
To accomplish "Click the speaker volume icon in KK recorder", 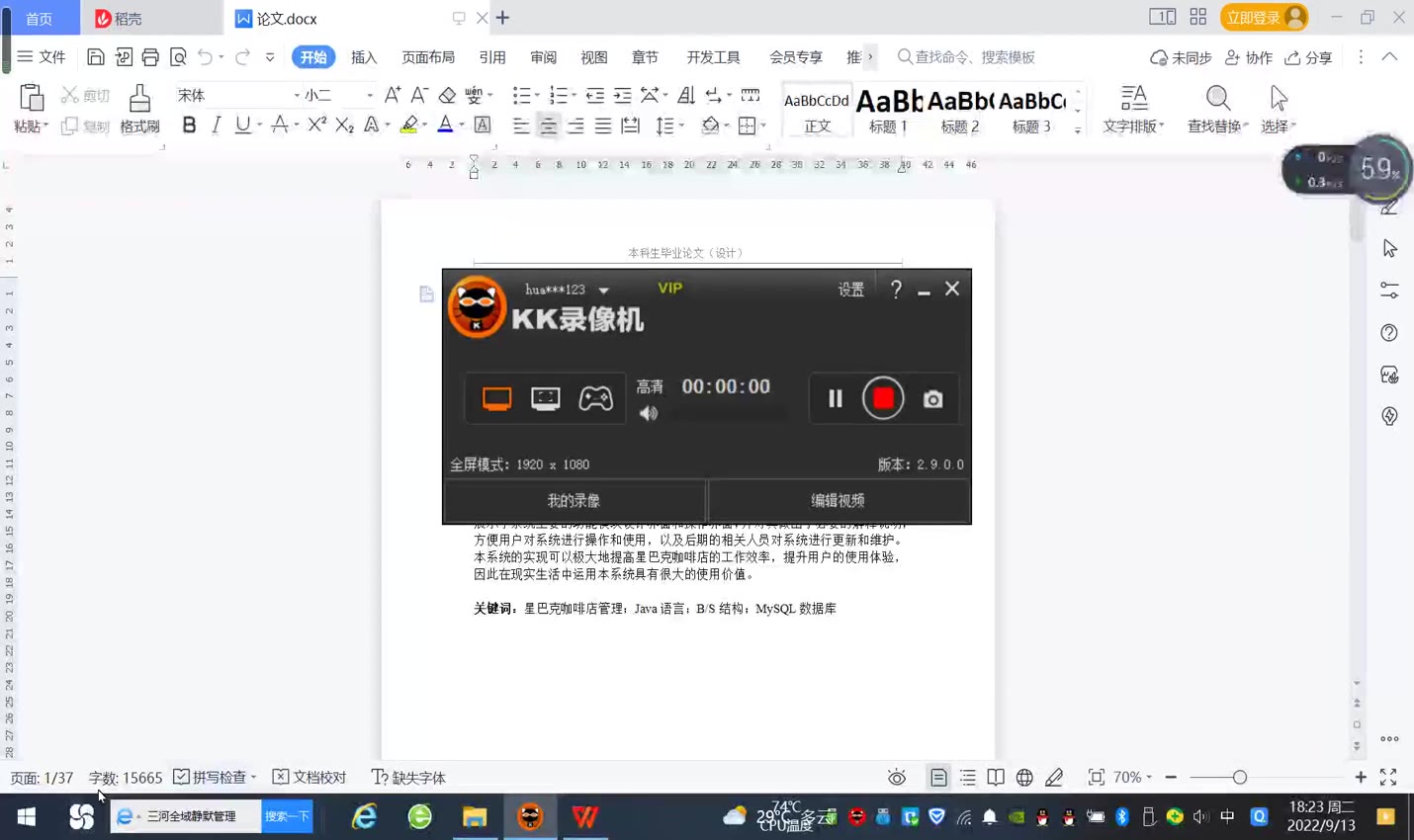I will pyautogui.click(x=649, y=413).
